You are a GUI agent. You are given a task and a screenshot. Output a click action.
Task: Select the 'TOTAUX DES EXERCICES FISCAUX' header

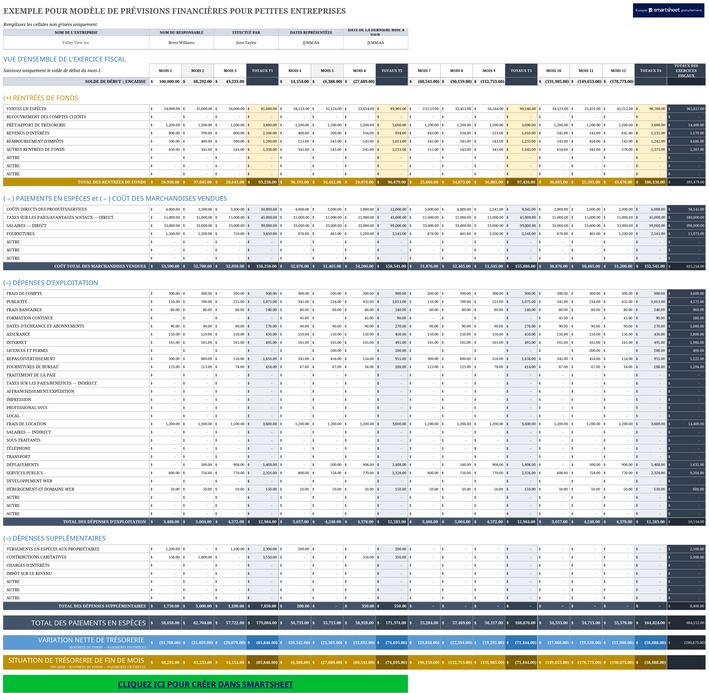(686, 71)
